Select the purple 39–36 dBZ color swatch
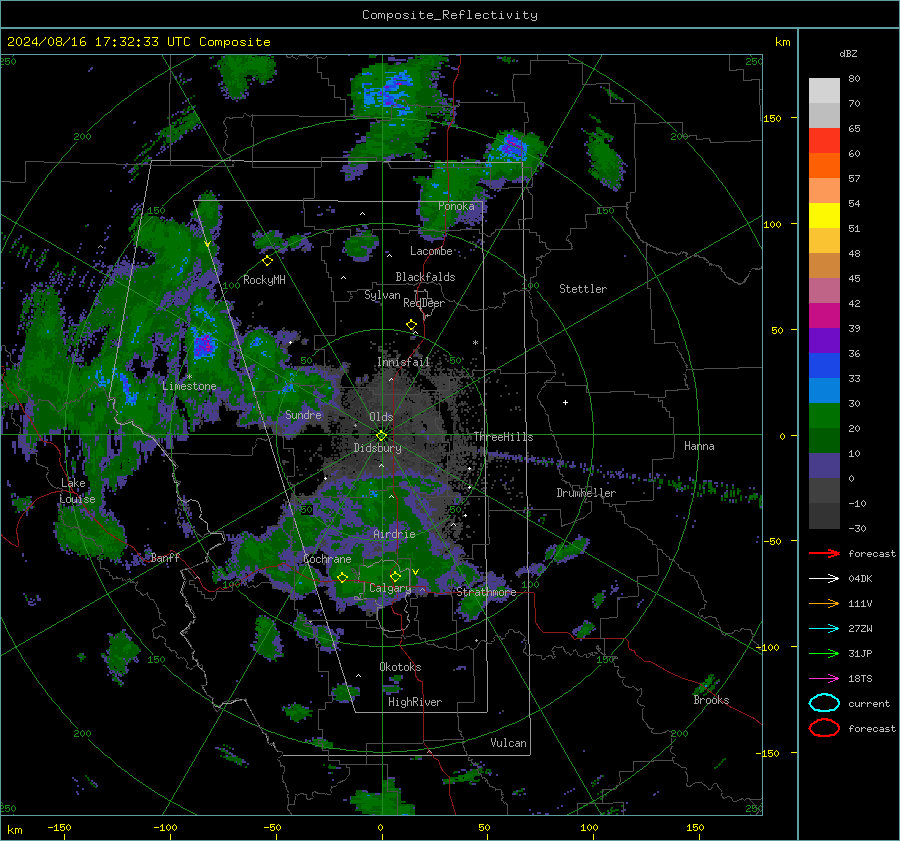Image resolution: width=900 pixels, height=841 pixels. [824, 341]
